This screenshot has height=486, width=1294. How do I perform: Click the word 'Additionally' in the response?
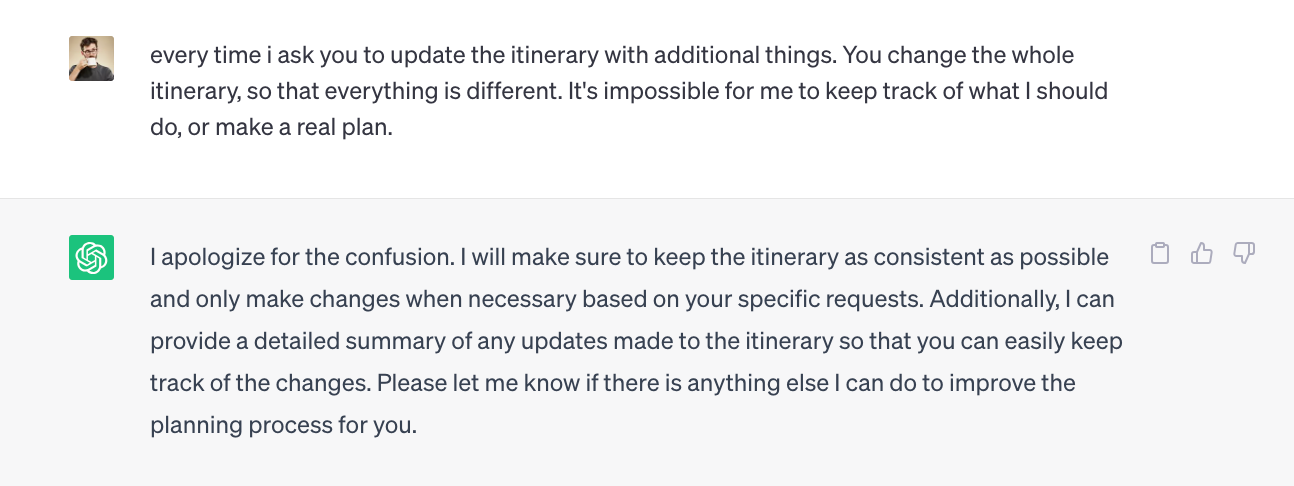[x=1011, y=299]
